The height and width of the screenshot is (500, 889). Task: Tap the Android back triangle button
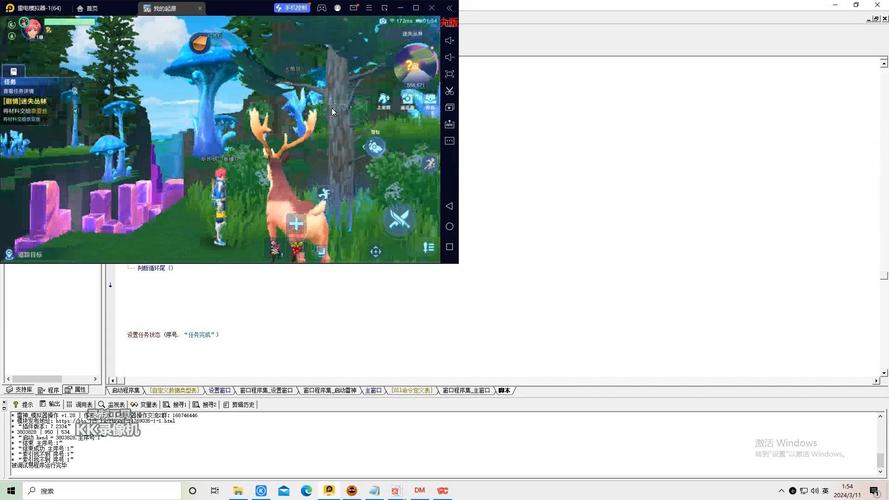(x=450, y=206)
